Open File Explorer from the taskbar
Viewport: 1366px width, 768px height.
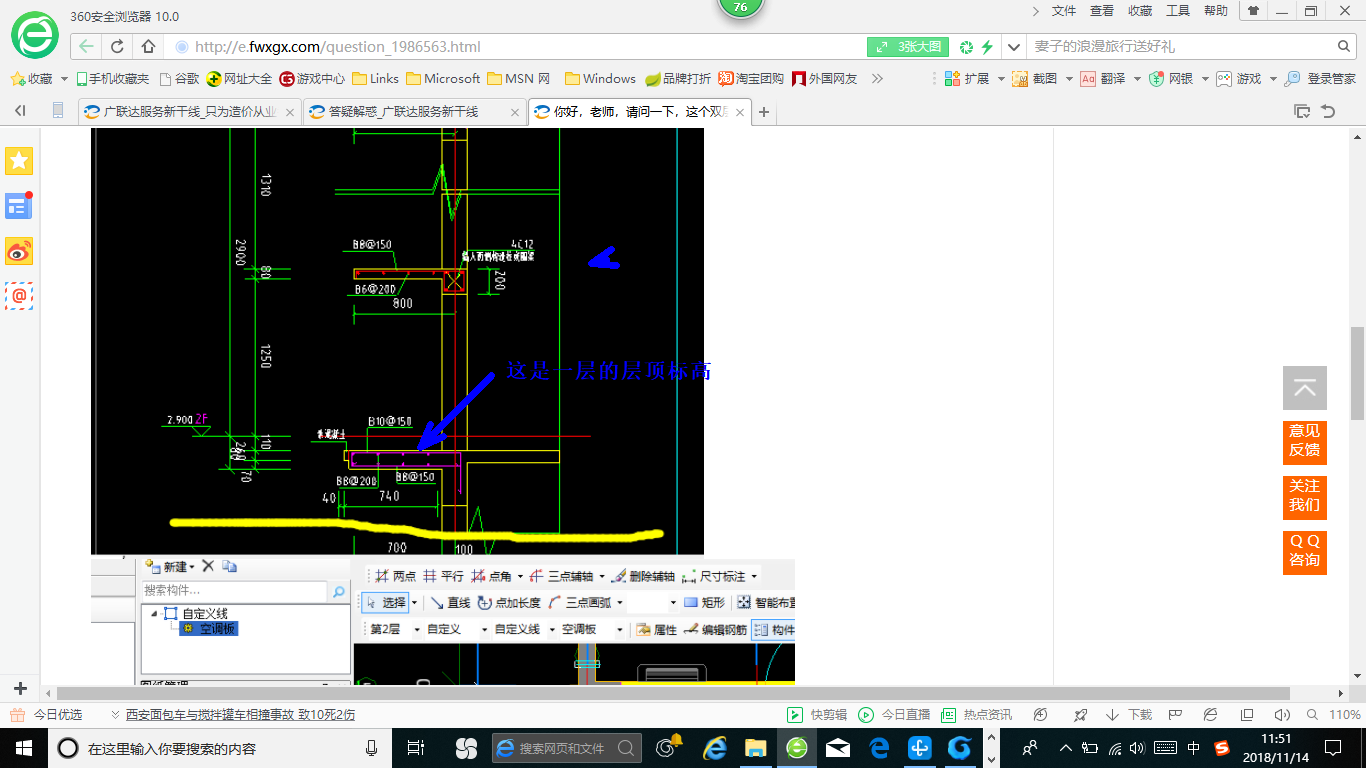755,748
